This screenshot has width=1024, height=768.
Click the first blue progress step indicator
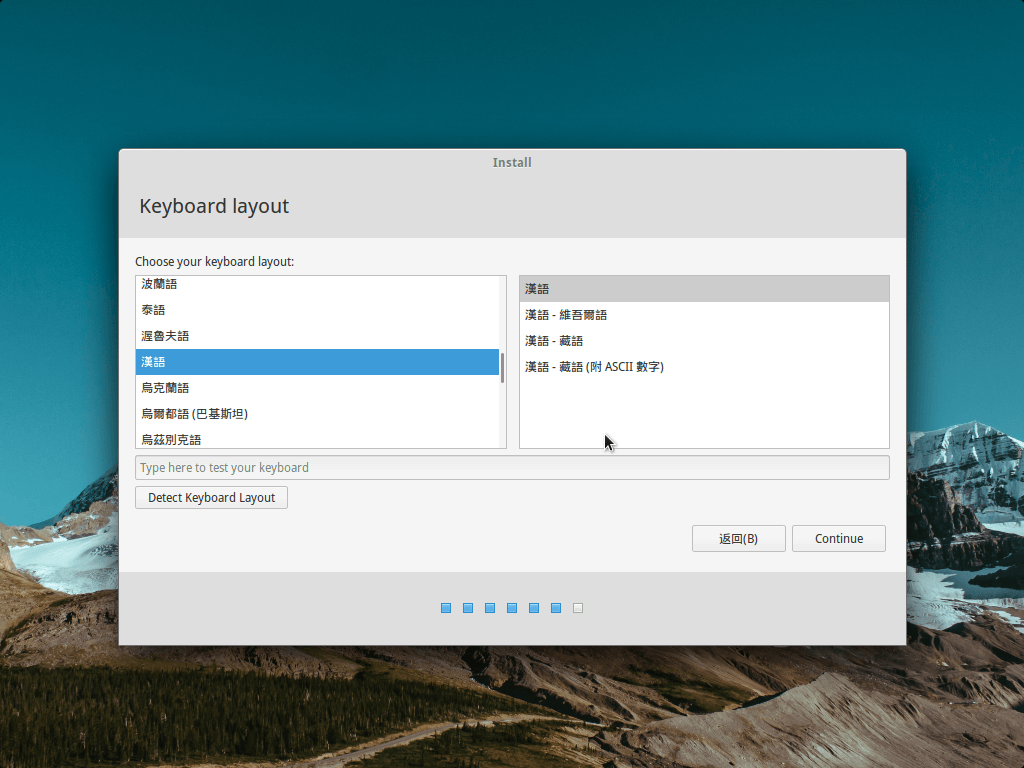tap(446, 608)
